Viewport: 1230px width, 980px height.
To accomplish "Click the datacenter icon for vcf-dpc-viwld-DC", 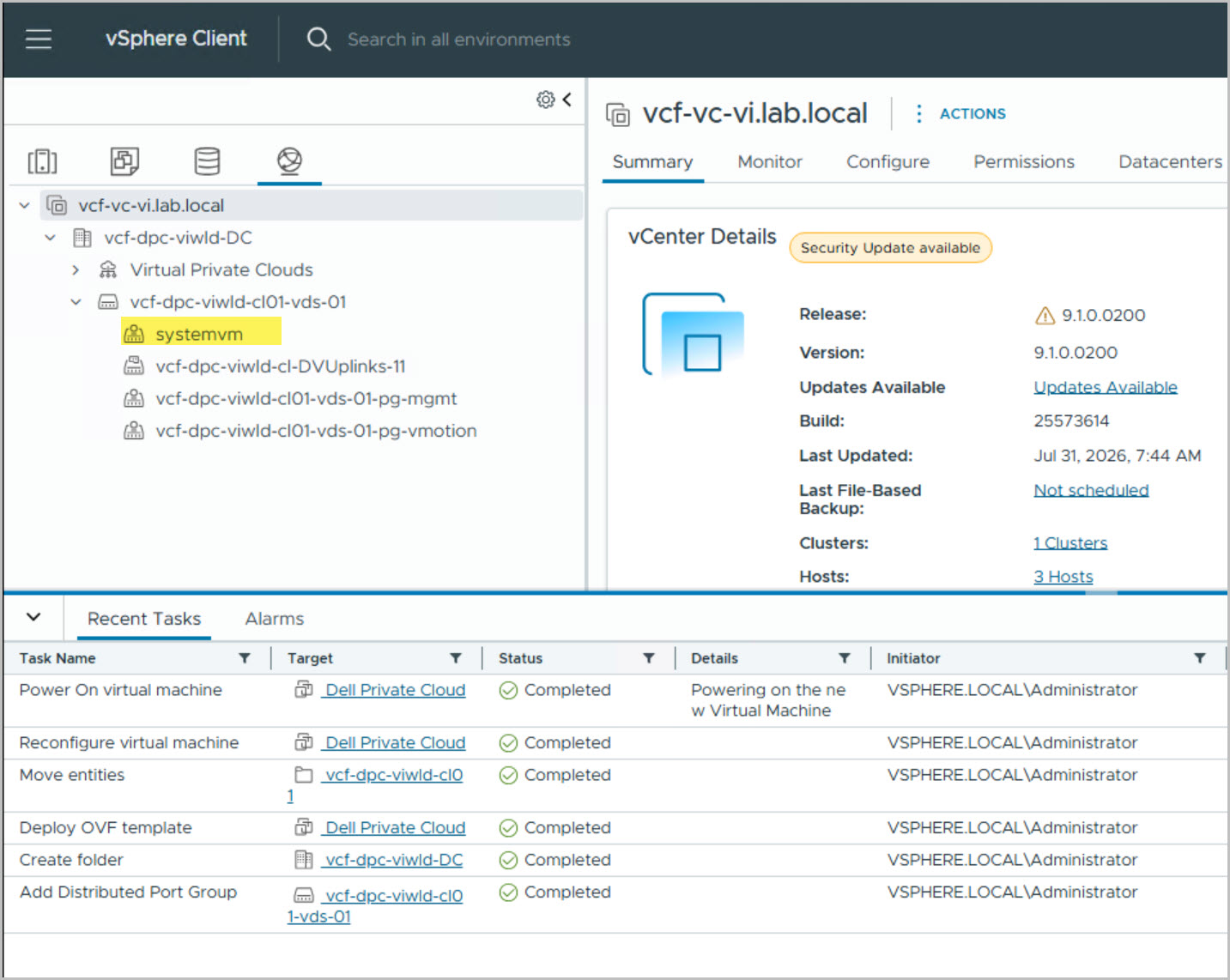I will [x=82, y=238].
